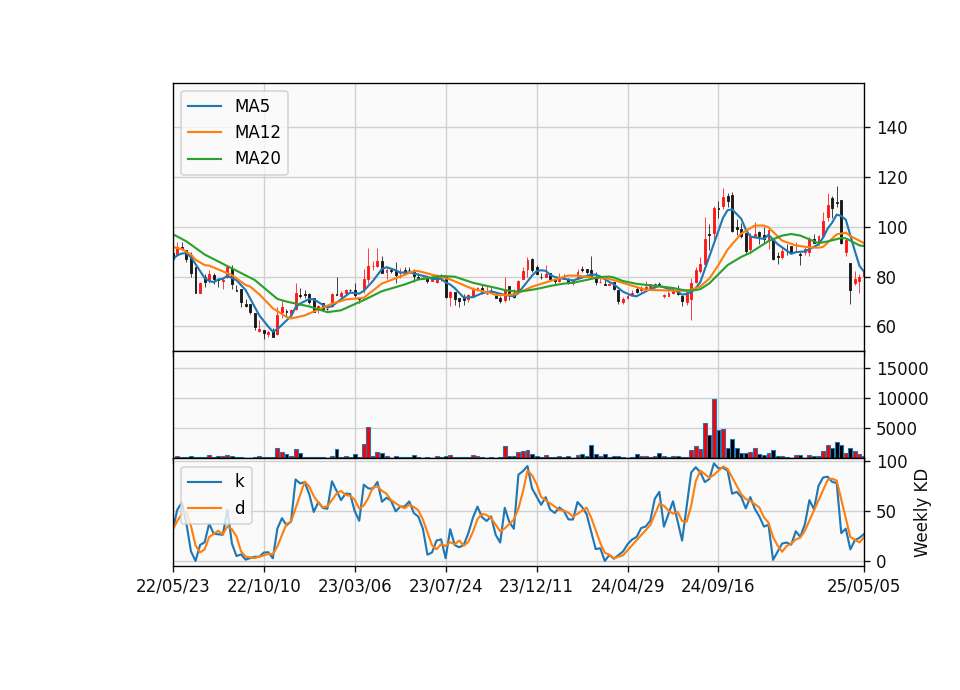The width and height of the screenshot is (960, 690).
Task: Click the 23/12/11 date tick label
Action: click(536, 586)
